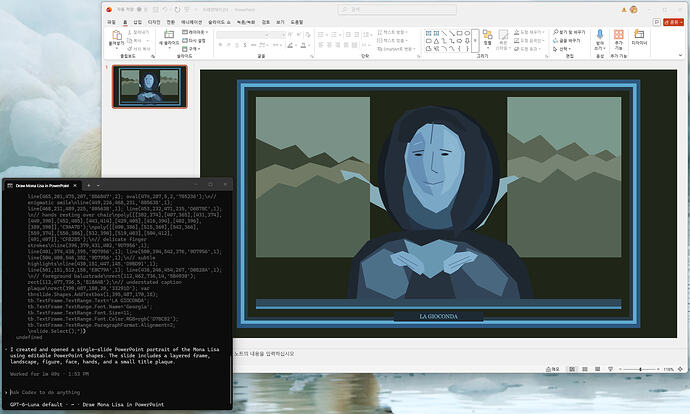Open the new tab dropdown in terminal

(98, 185)
